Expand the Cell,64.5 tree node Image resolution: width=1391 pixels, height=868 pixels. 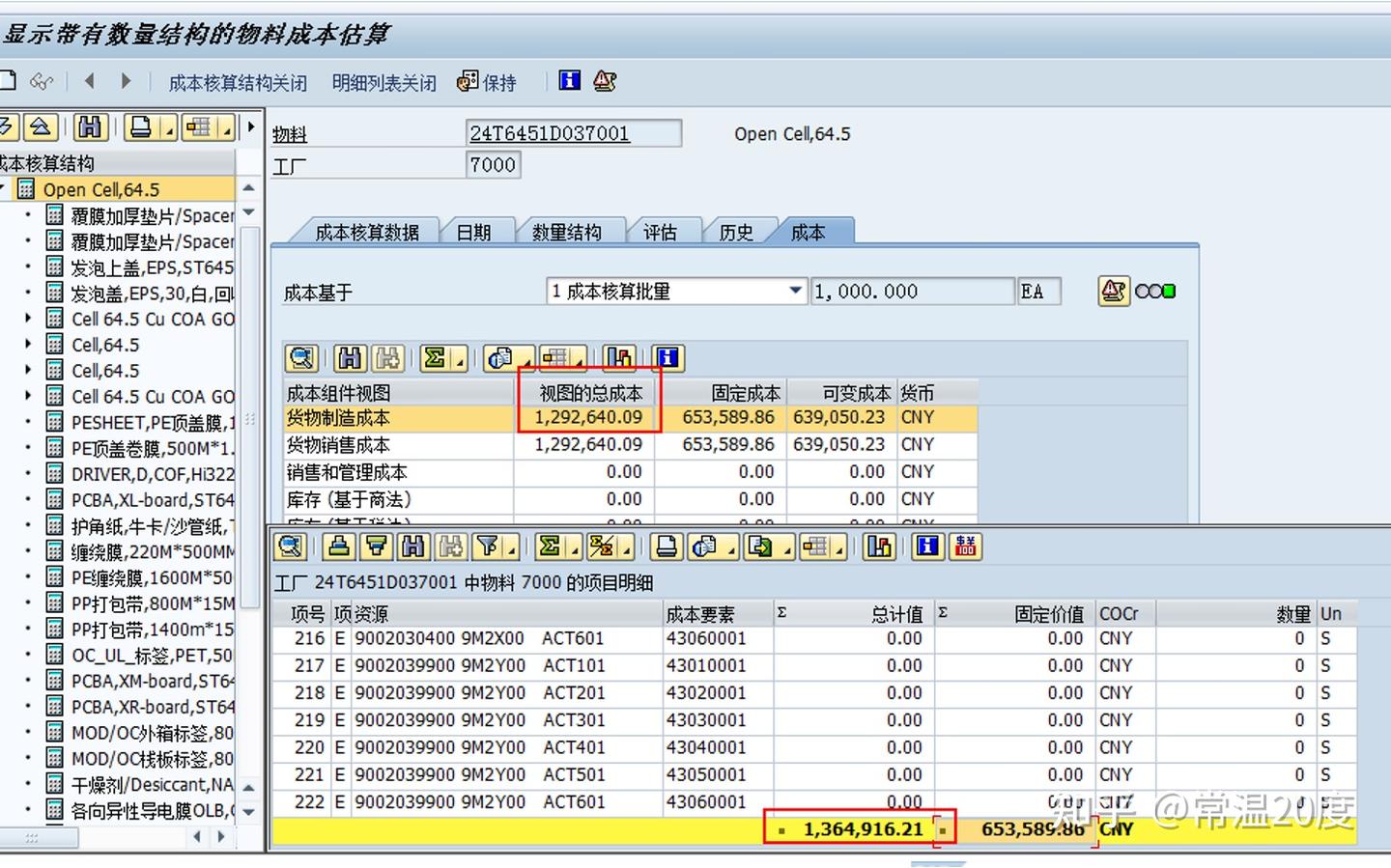(26, 345)
